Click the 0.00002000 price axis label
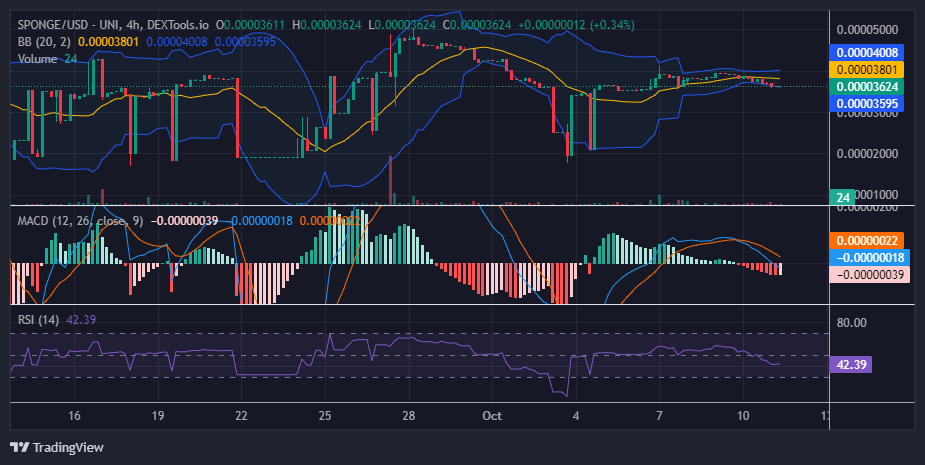This screenshot has height=465, width=925. (x=867, y=153)
